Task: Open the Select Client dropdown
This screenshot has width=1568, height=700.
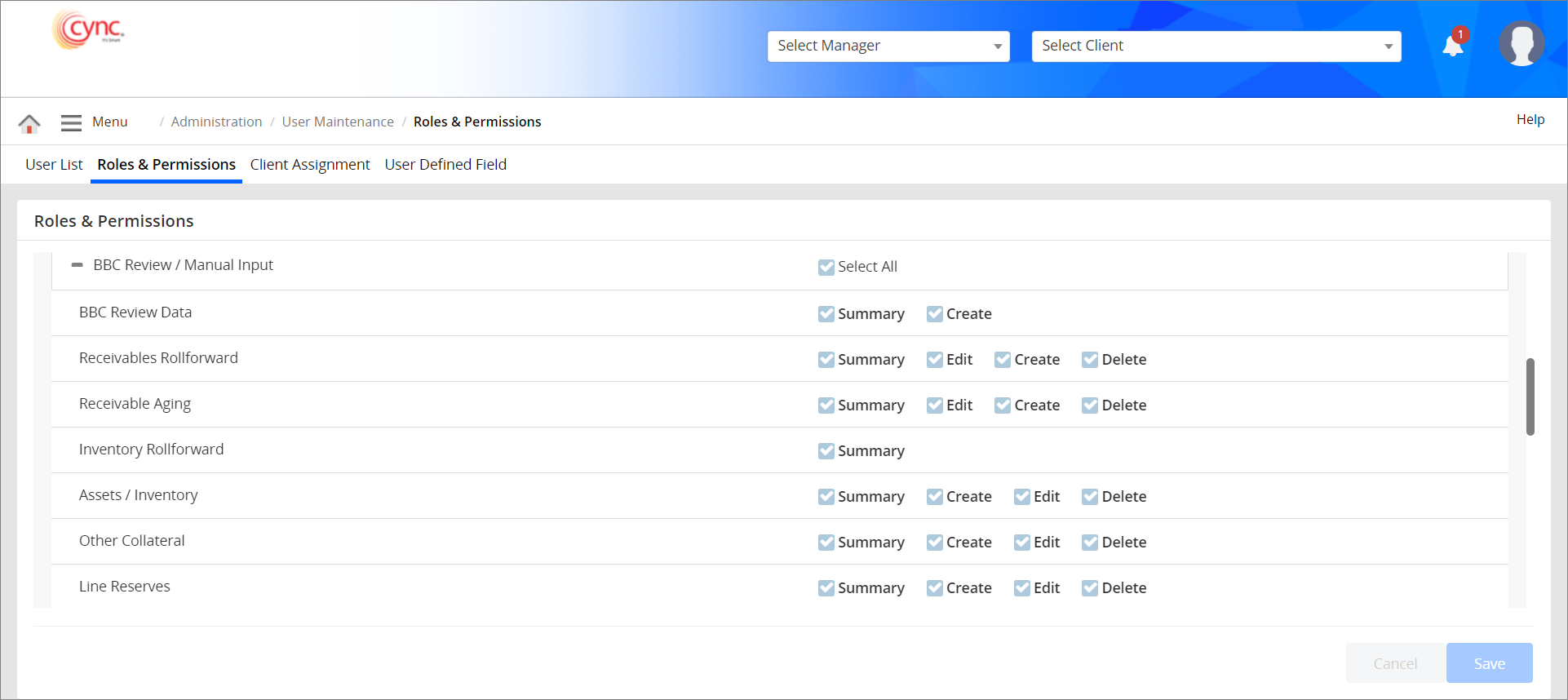Action: click(1216, 47)
